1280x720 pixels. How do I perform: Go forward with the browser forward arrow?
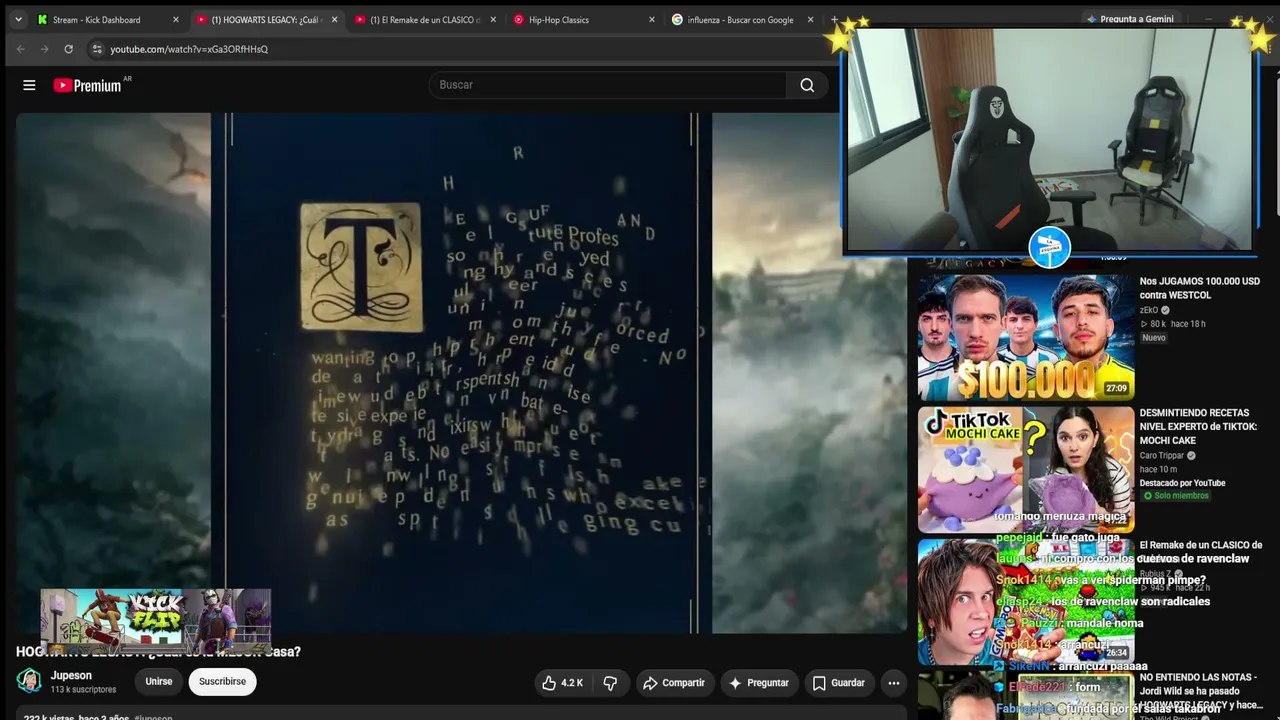44,49
